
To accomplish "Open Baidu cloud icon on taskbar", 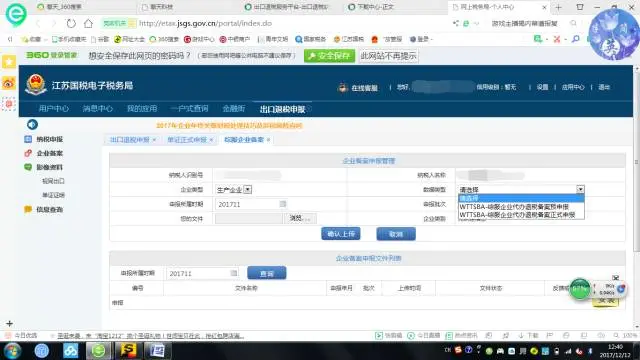I will click(70, 351).
